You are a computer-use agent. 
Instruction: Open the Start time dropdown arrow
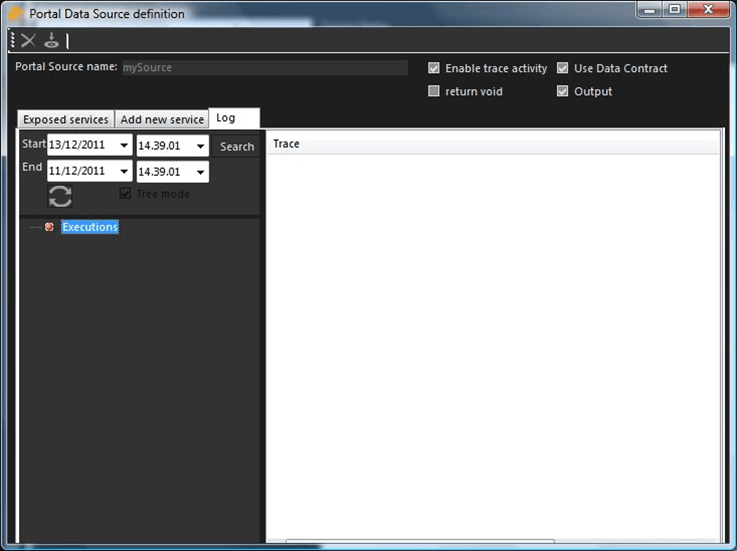coord(200,146)
